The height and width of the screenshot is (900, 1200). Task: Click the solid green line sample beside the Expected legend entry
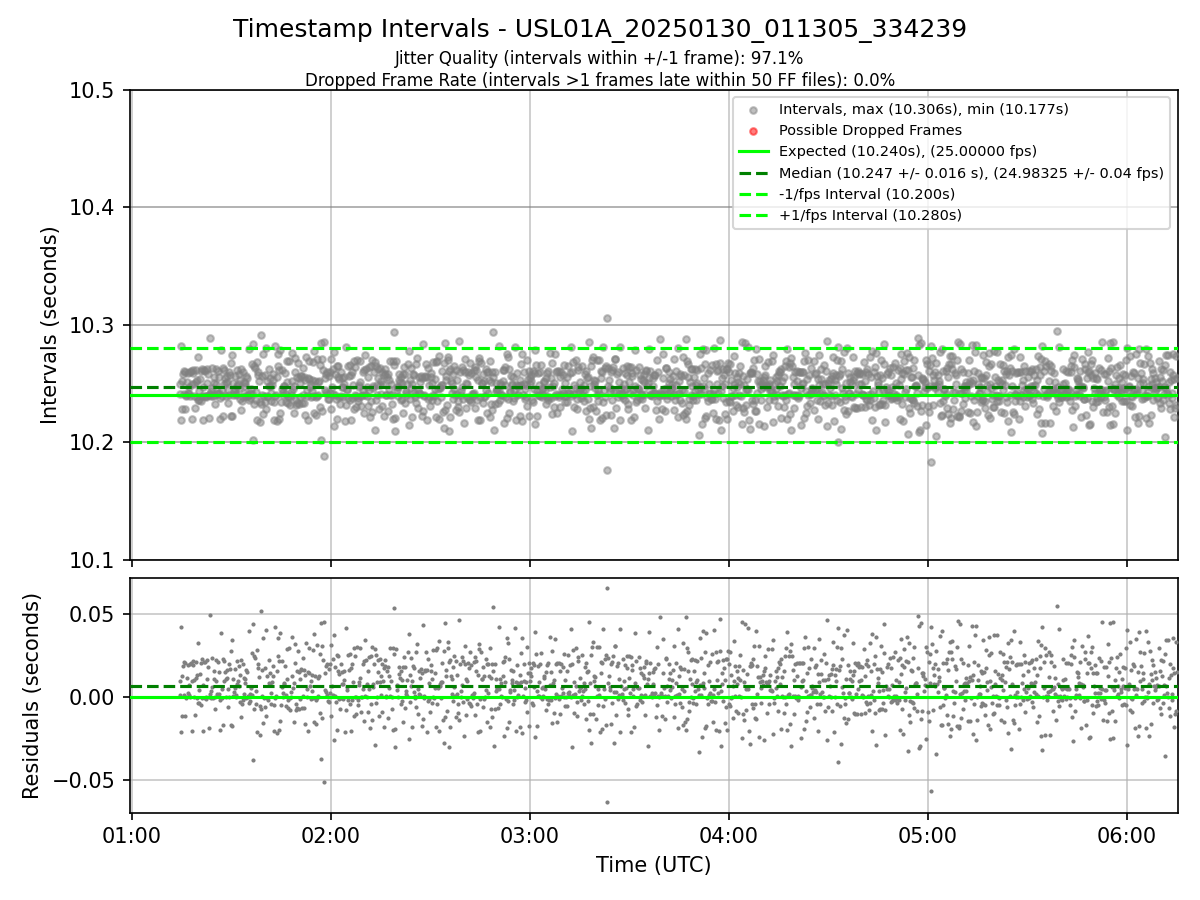(754, 152)
